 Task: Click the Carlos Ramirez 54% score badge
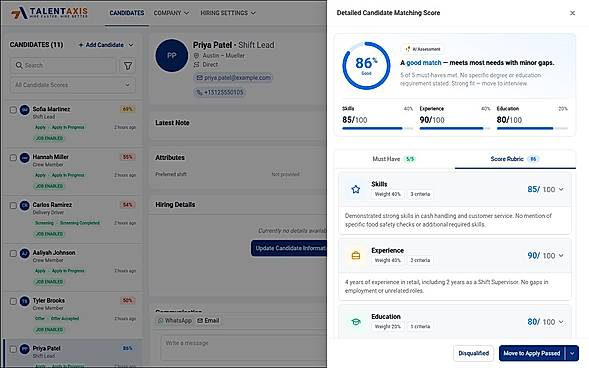(x=127, y=205)
